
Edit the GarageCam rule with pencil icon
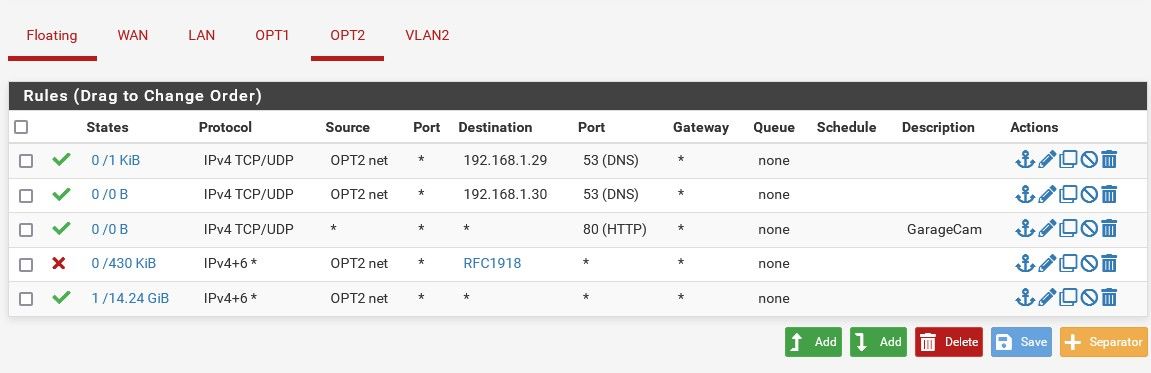(1047, 229)
